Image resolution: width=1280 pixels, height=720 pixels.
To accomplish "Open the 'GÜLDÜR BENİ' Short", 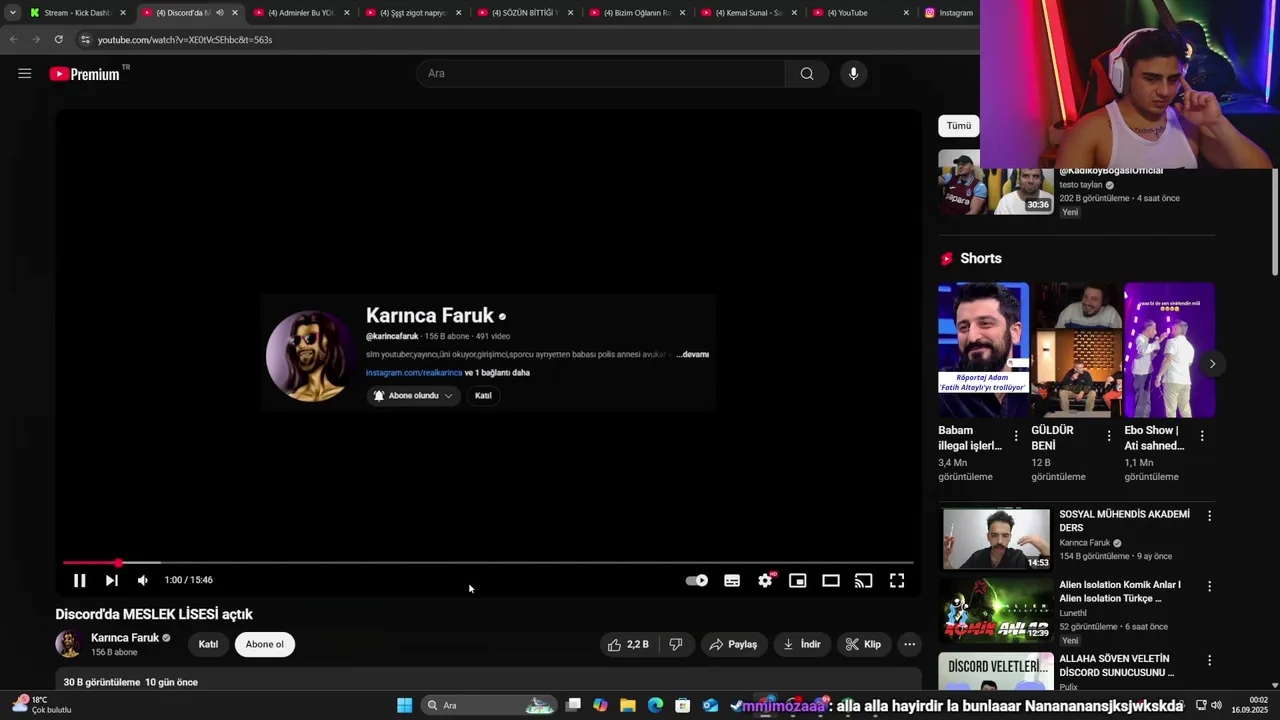I will 1076,350.
